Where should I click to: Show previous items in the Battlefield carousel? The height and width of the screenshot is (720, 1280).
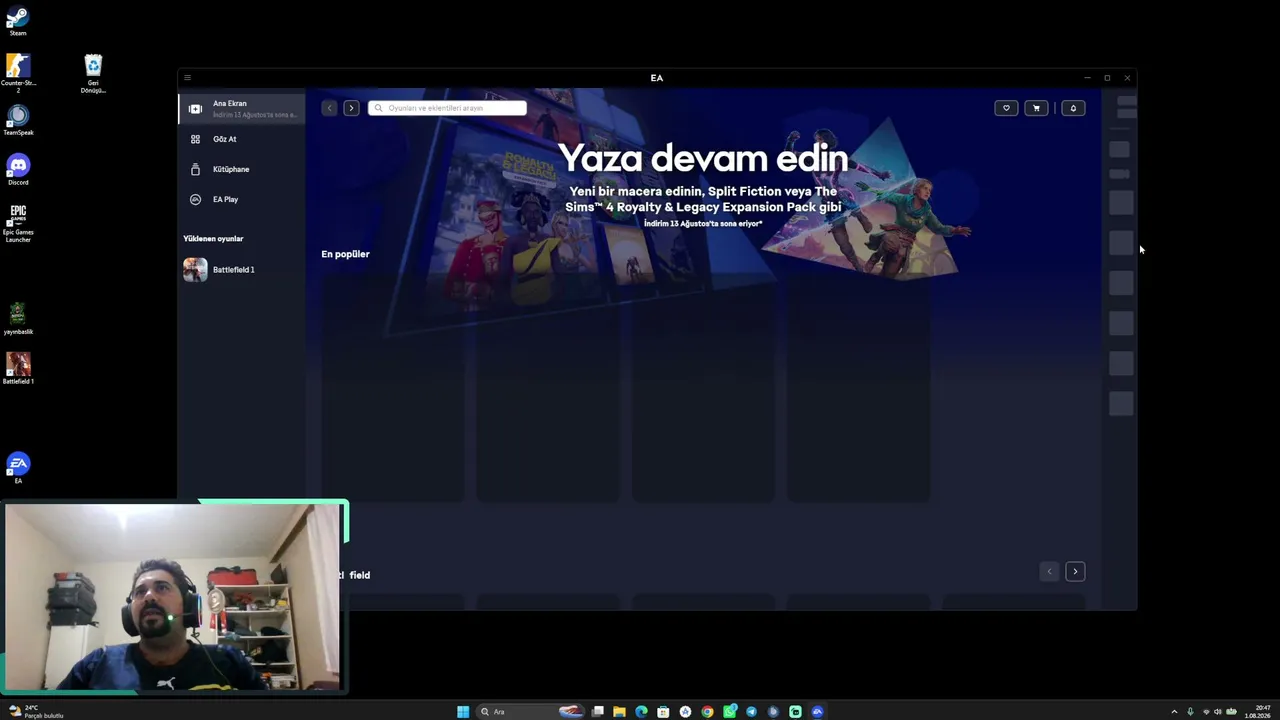[1049, 572]
